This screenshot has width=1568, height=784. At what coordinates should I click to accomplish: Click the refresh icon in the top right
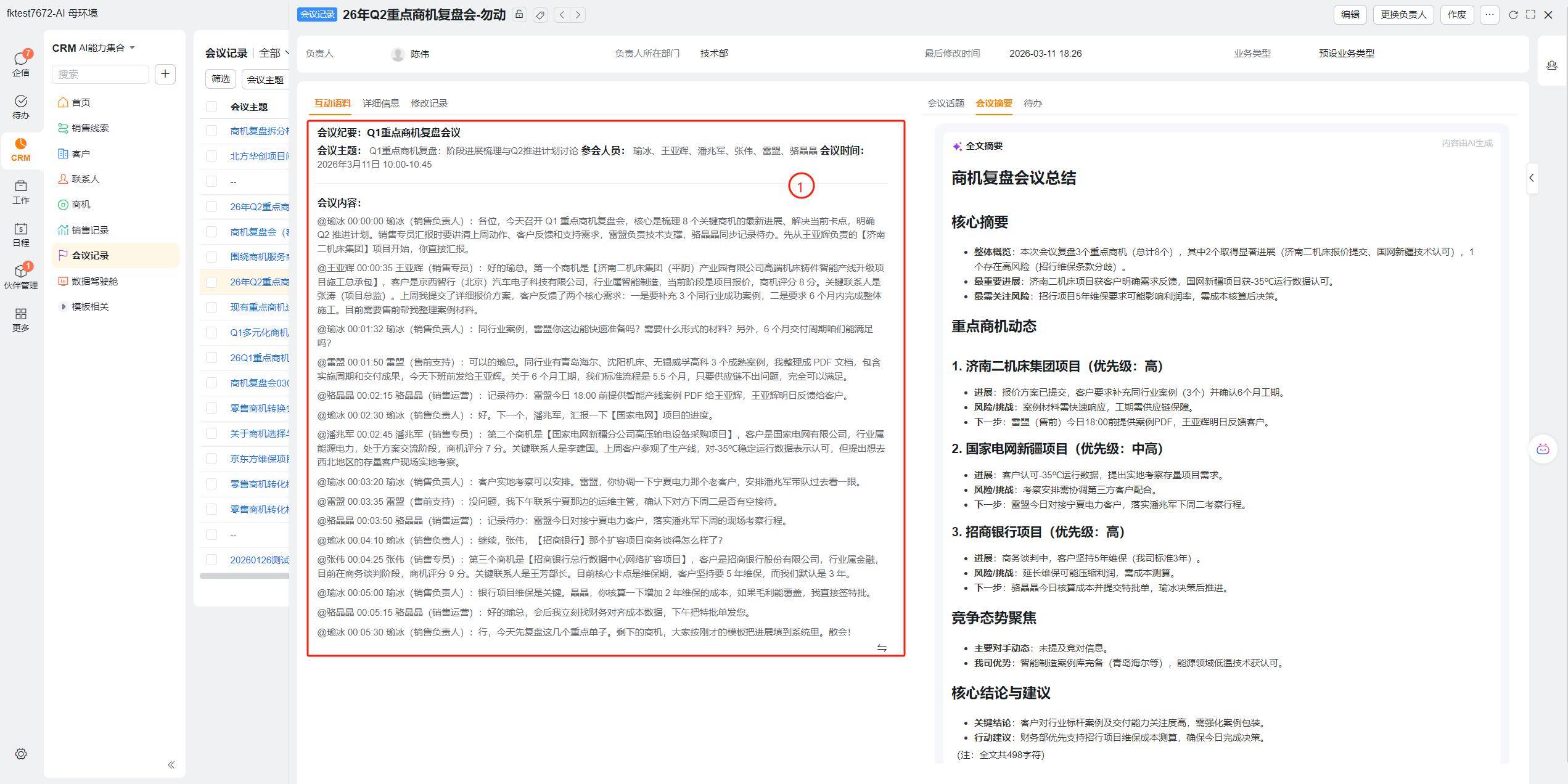1513,15
